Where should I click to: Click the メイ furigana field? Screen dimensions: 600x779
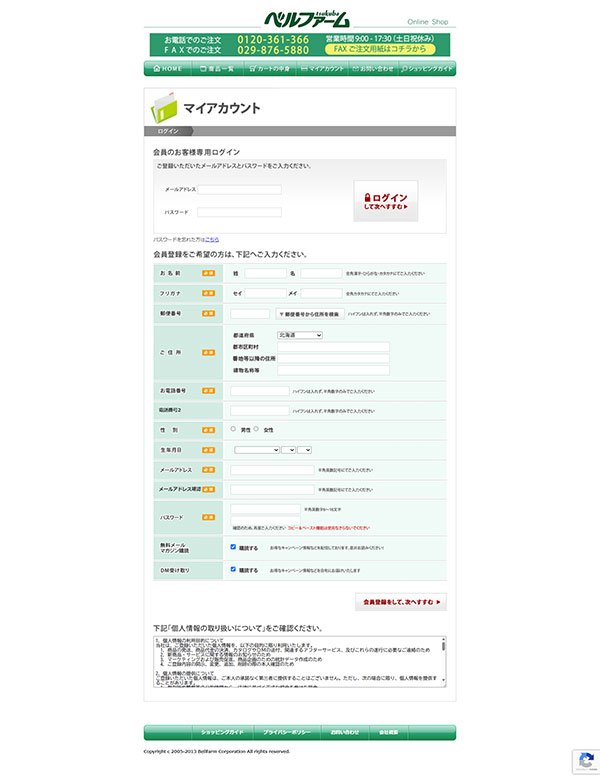(x=321, y=293)
